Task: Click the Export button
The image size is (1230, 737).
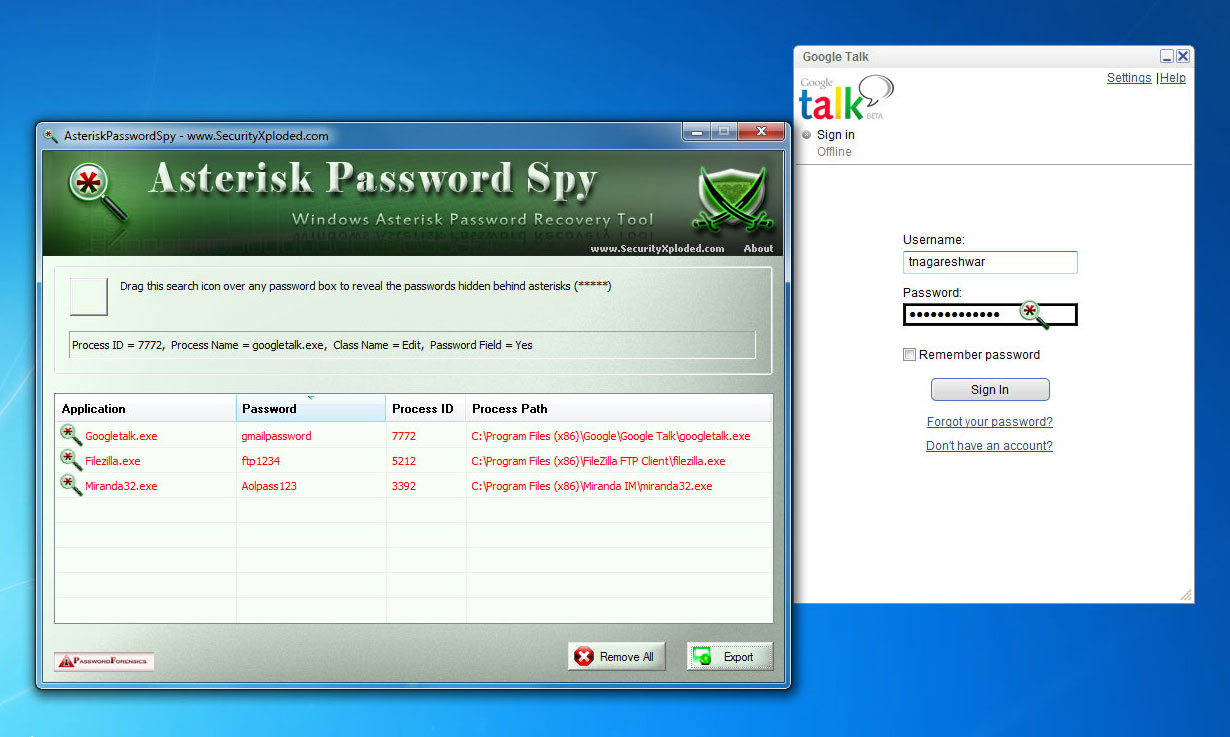Action: click(x=730, y=657)
